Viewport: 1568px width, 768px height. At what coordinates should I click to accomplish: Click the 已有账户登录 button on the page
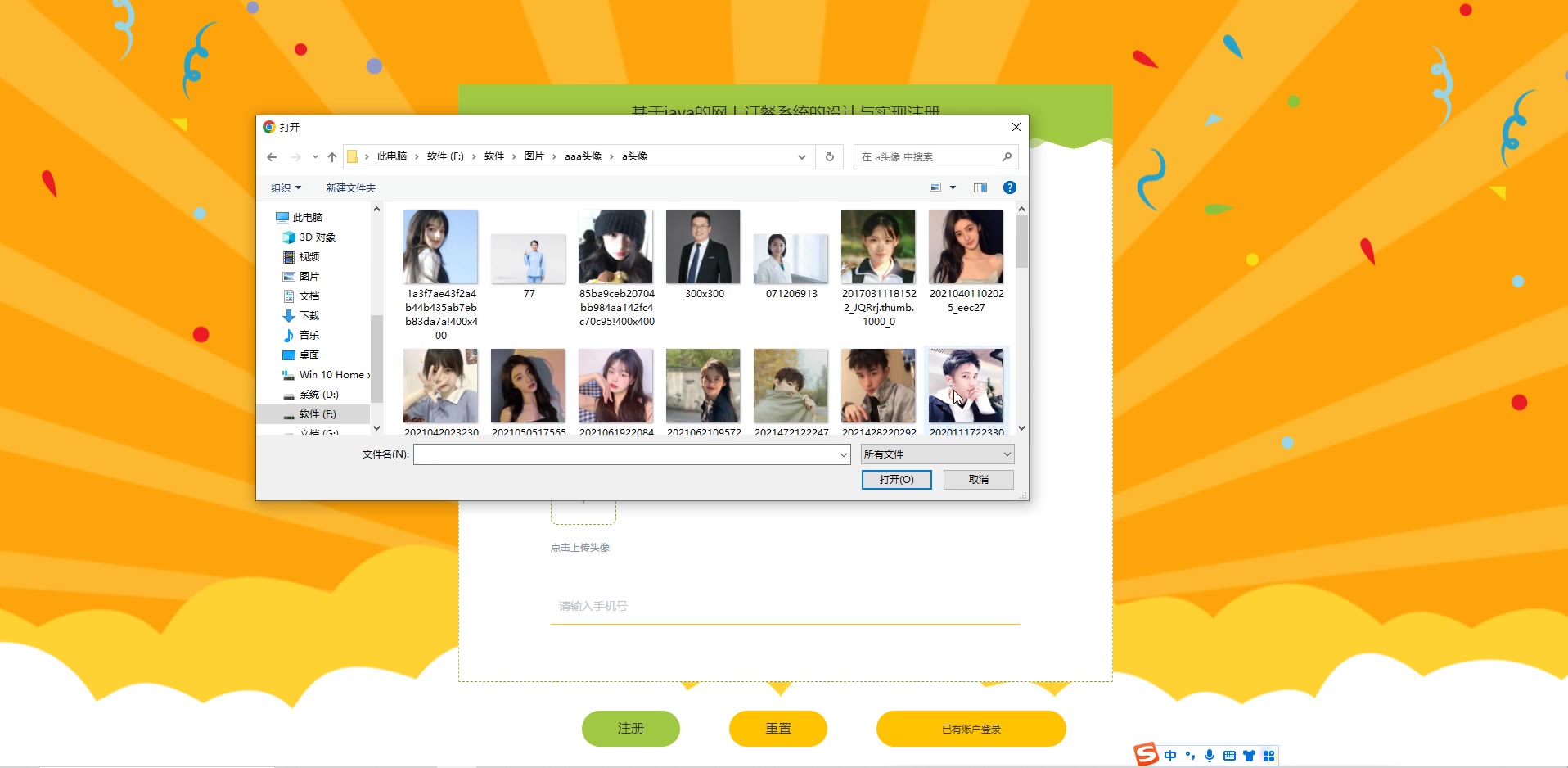click(971, 729)
